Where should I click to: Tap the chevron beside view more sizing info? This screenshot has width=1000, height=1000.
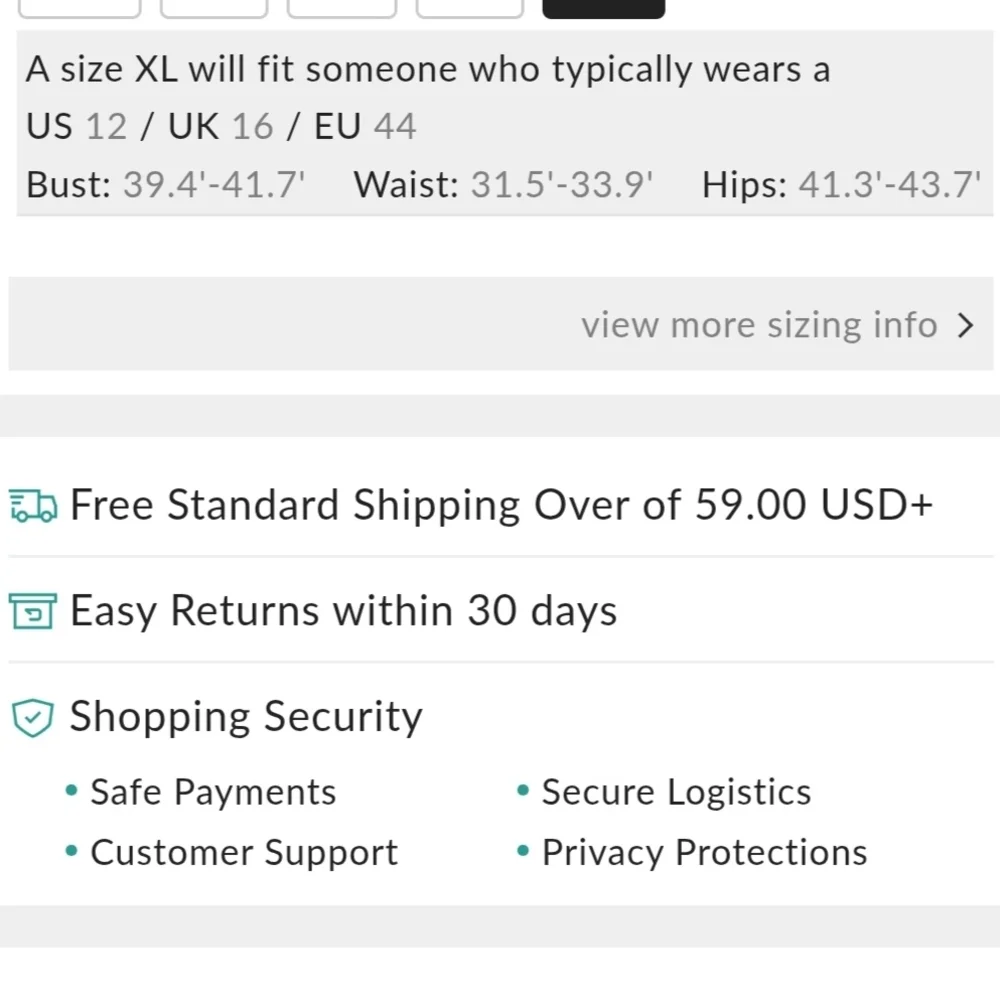[966, 325]
